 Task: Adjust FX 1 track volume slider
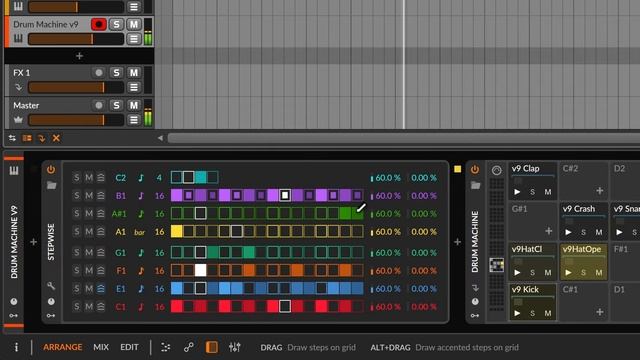pos(76,87)
